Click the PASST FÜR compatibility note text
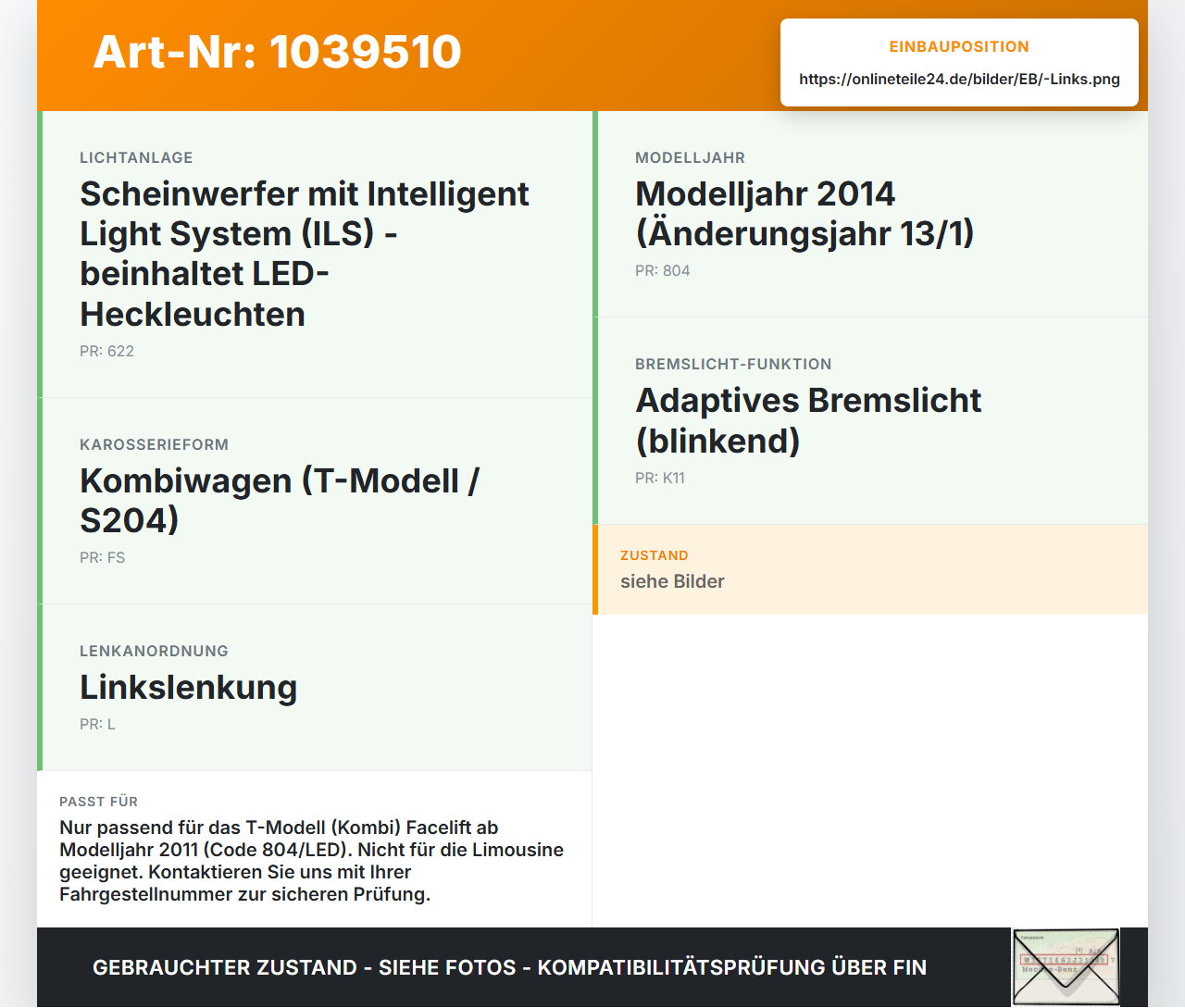Screen dimensions: 1185x1008 pos(312,861)
